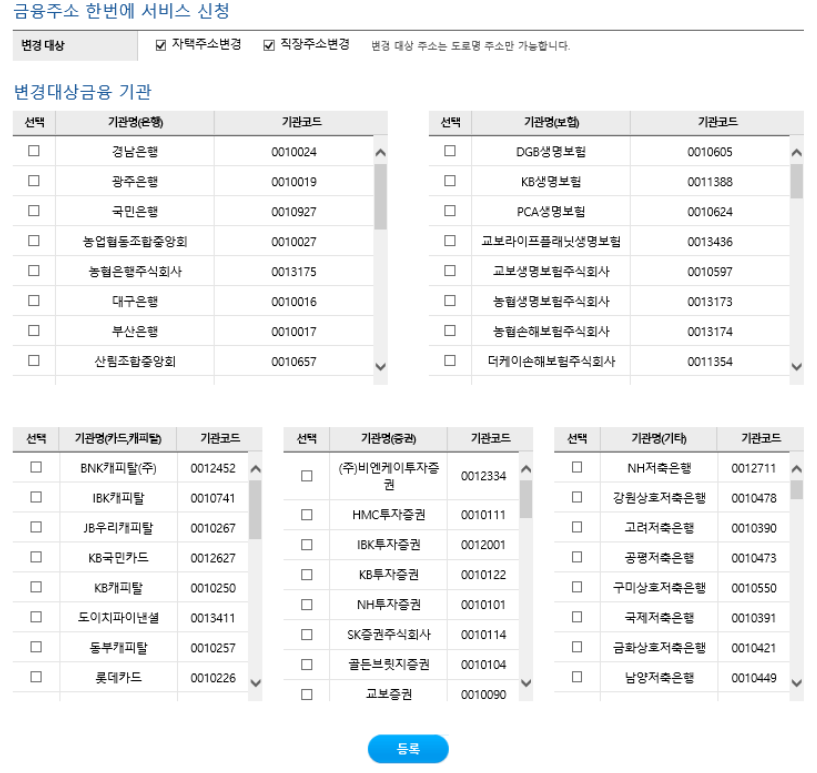Select the DGB생명보험 checkbox

pyautogui.click(x=450, y=151)
